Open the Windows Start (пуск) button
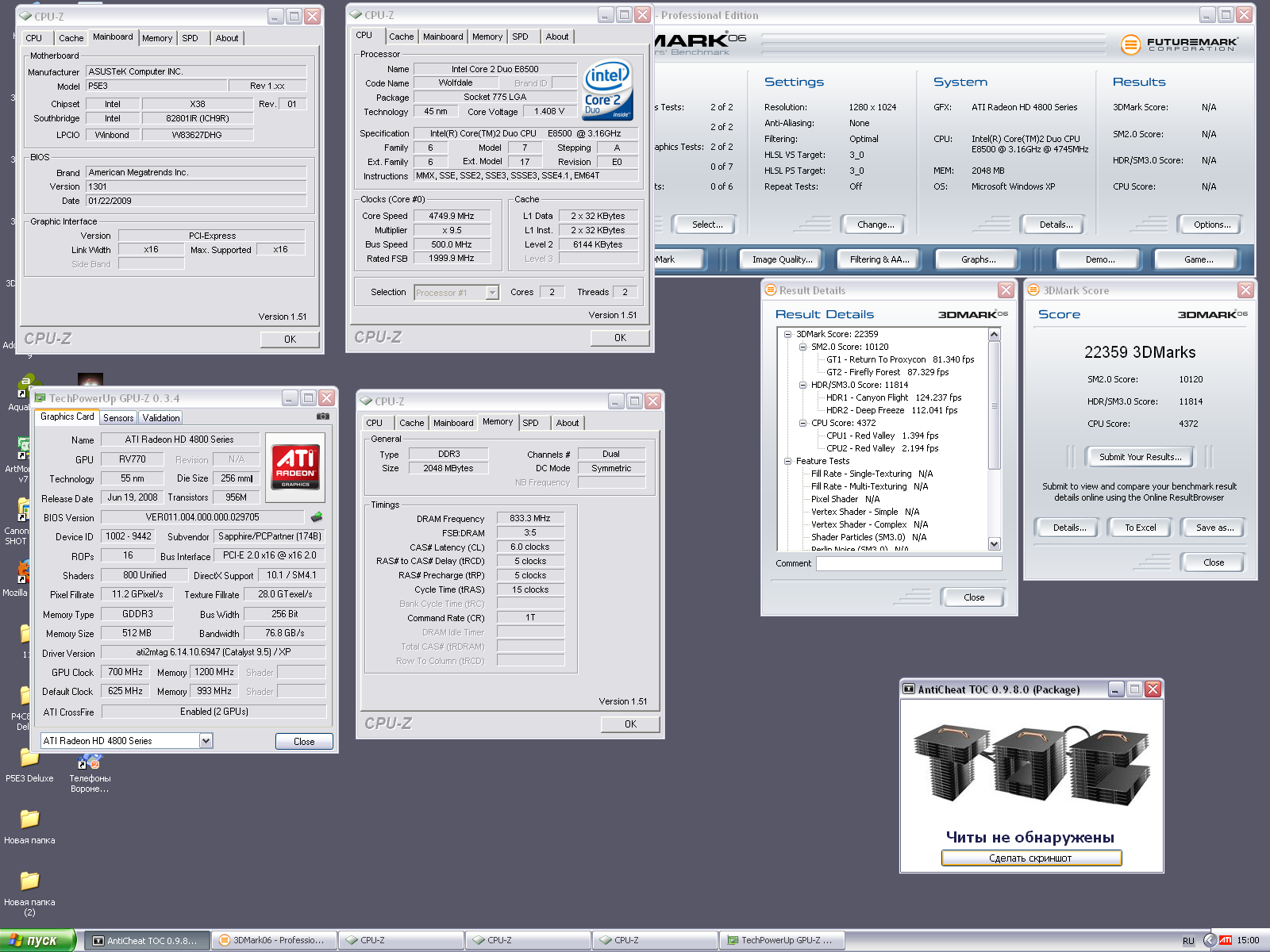Viewport: 1270px width, 952px height. point(37,940)
